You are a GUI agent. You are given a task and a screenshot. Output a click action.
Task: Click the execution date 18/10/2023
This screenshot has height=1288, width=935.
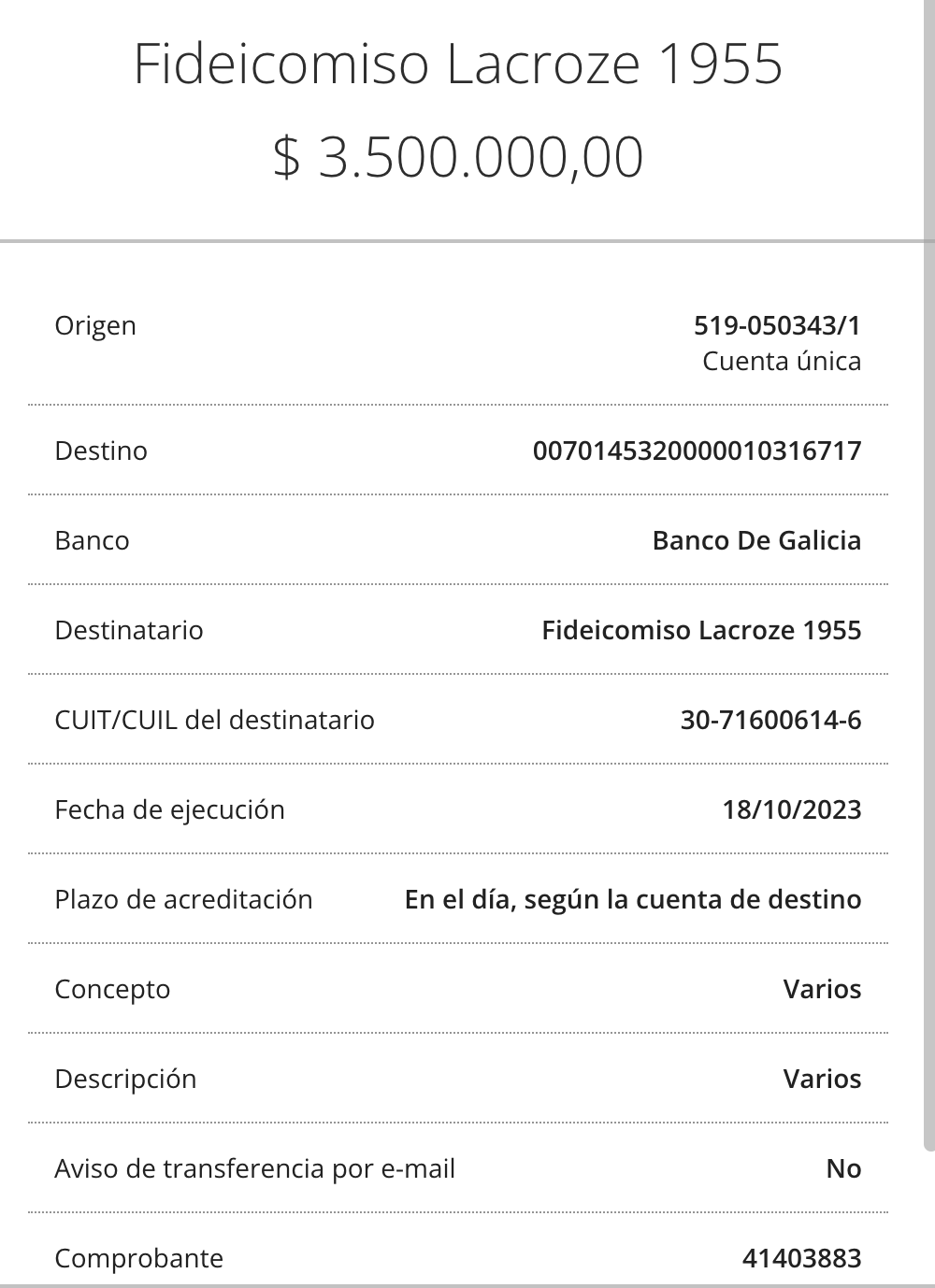[x=792, y=809]
